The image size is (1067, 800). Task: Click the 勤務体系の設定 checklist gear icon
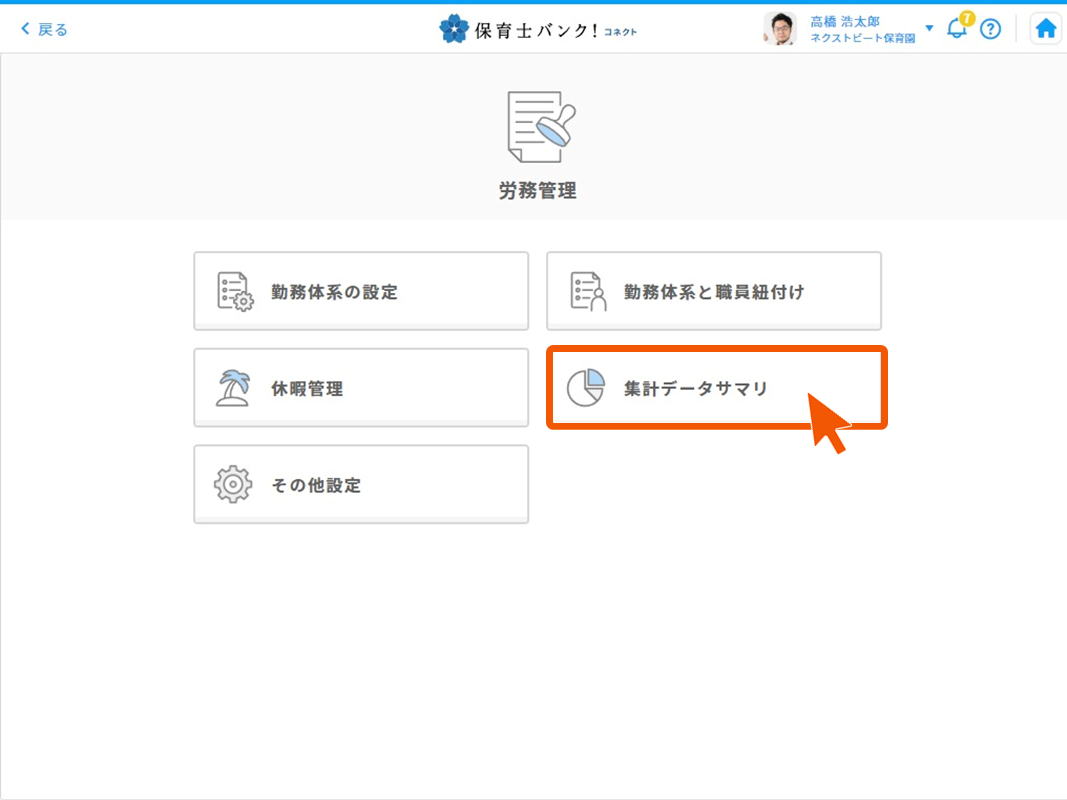click(x=235, y=292)
